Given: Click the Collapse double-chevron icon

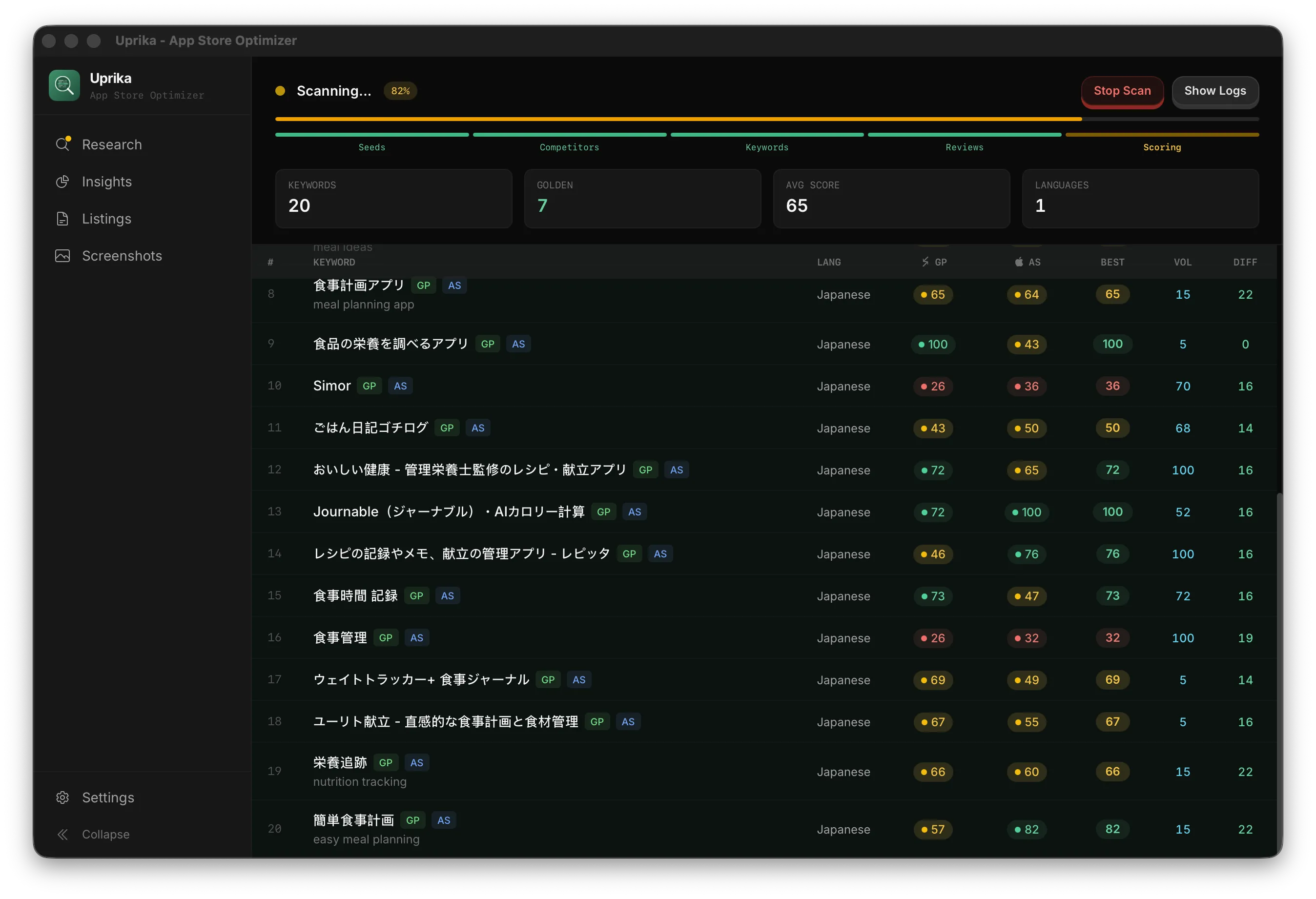Looking at the screenshot, I should (x=62, y=834).
